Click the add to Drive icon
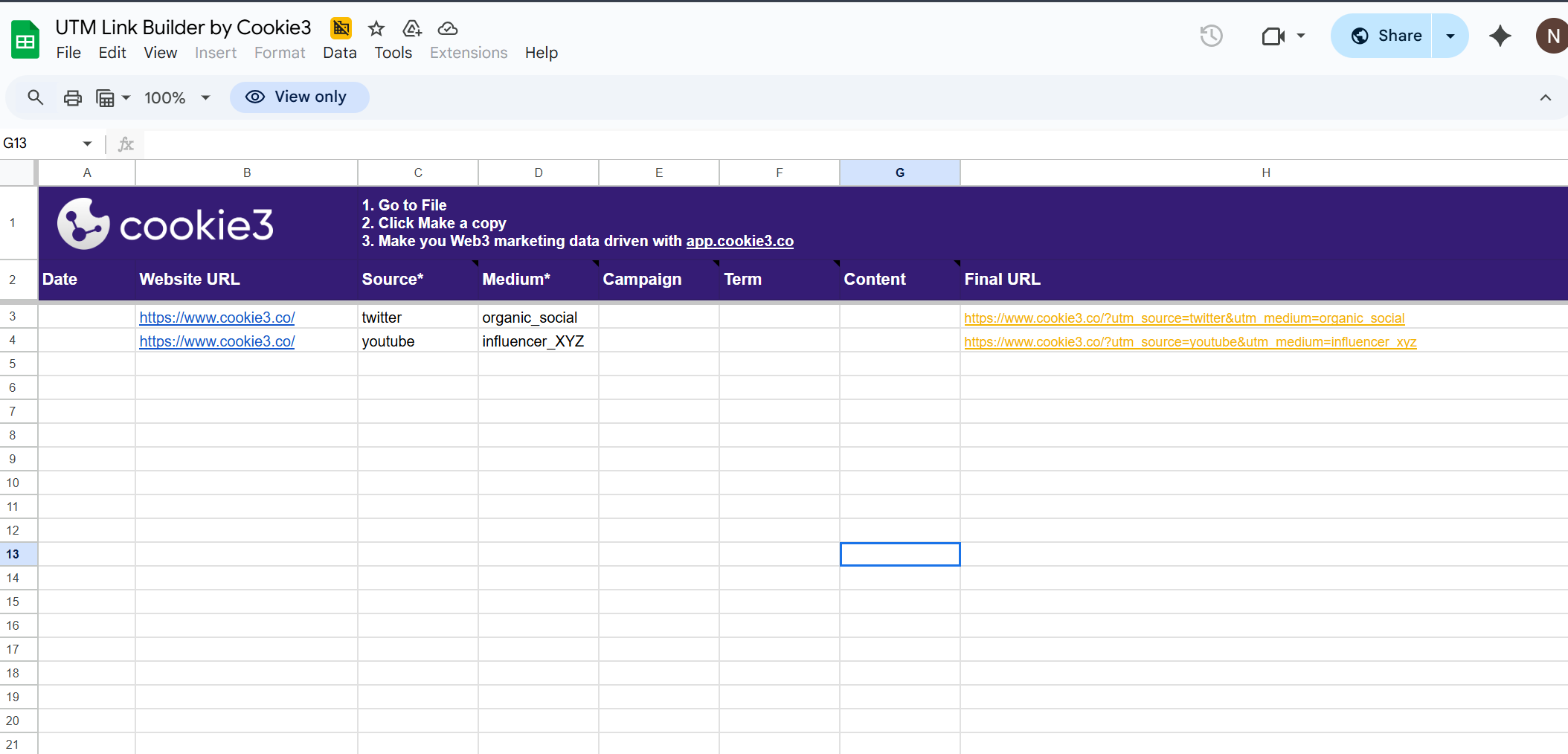 point(412,28)
